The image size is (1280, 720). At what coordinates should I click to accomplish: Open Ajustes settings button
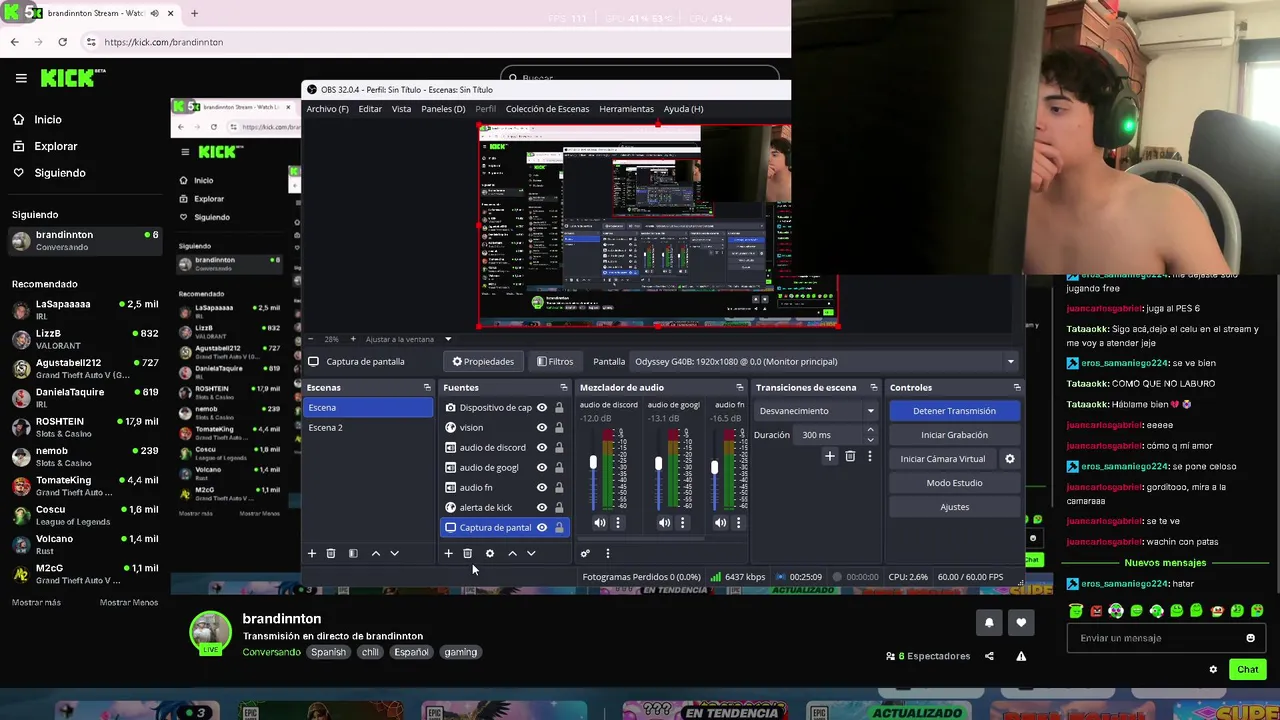tap(954, 507)
